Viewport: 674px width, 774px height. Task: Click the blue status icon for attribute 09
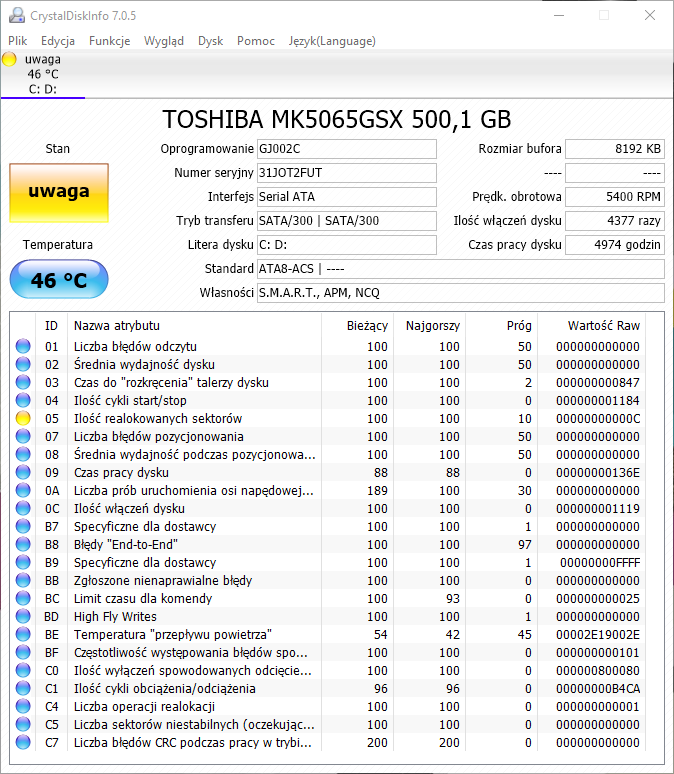(23, 472)
